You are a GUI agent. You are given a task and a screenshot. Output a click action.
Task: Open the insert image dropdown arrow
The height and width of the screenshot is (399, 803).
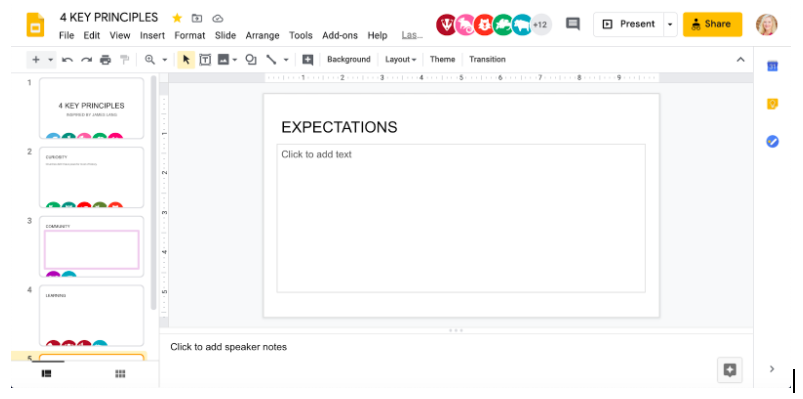[235, 60]
